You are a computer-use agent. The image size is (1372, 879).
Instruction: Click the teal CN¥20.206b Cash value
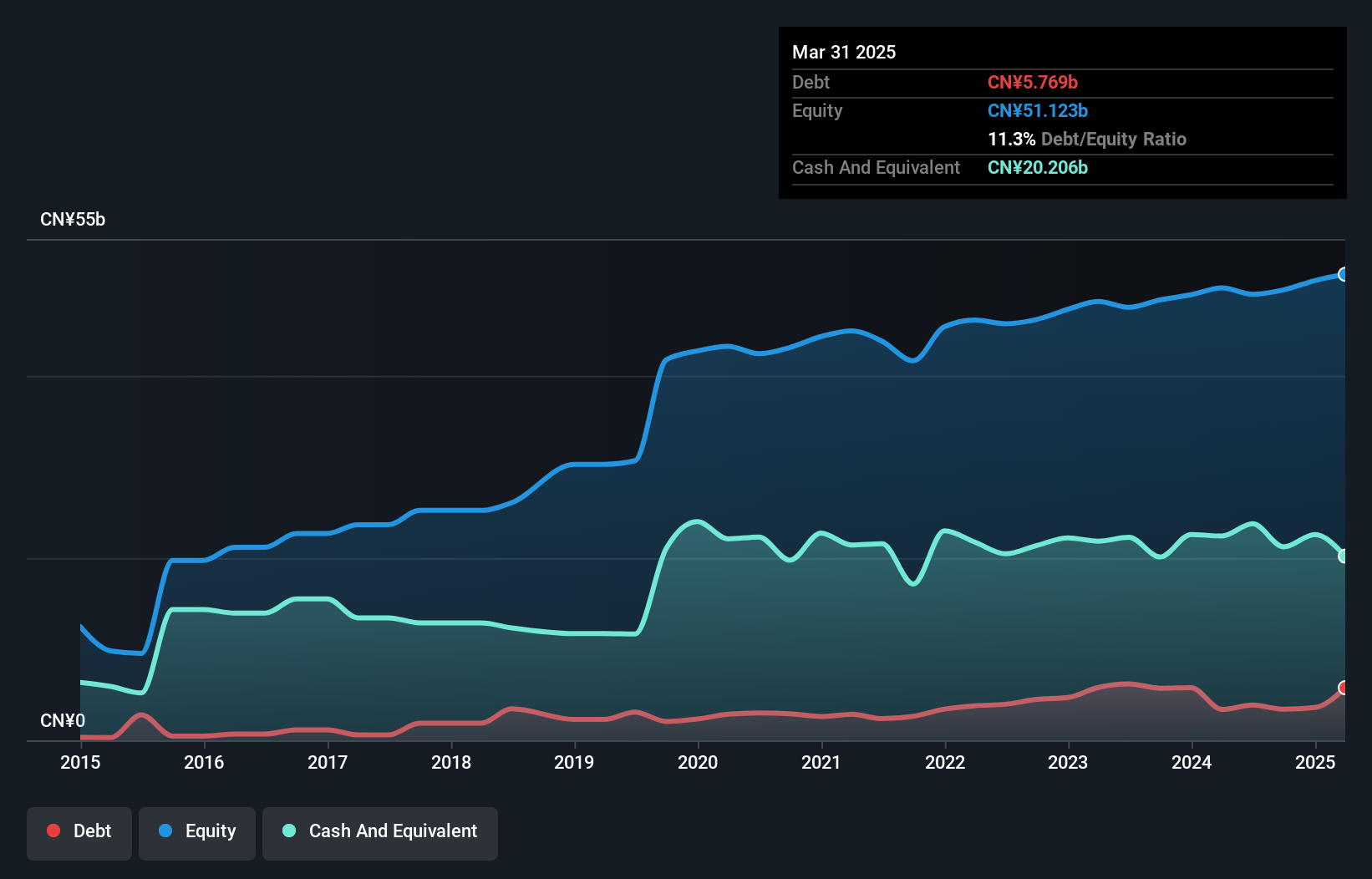(1037, 168)
